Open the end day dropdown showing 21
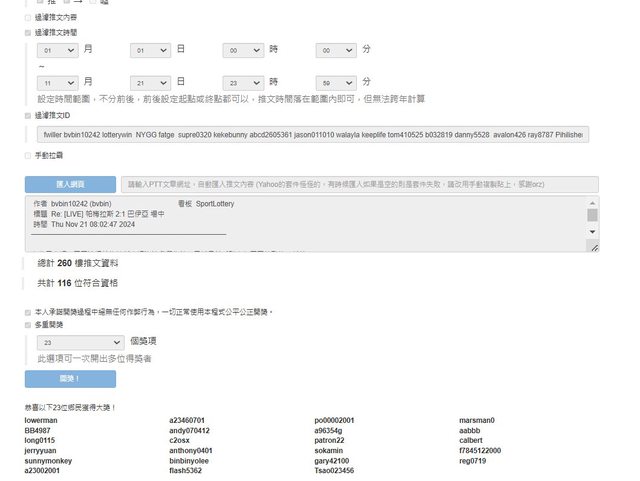This screenshot has height=481, width=640. (x=150, y=82)
